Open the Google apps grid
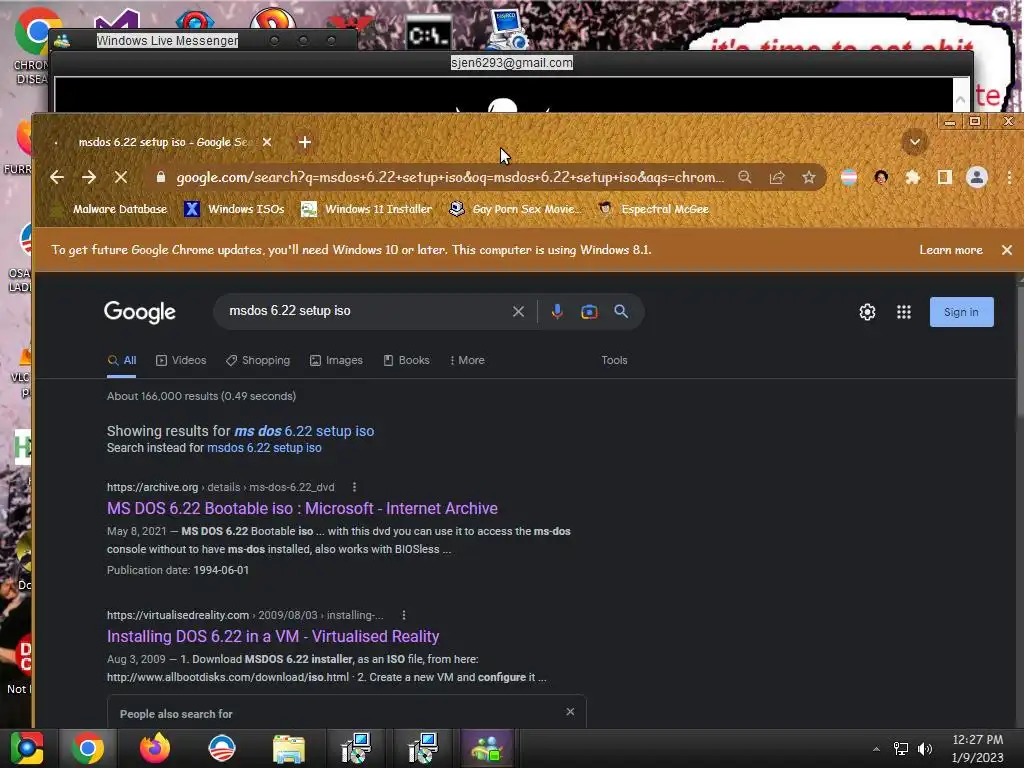 [x=904, y=312]
